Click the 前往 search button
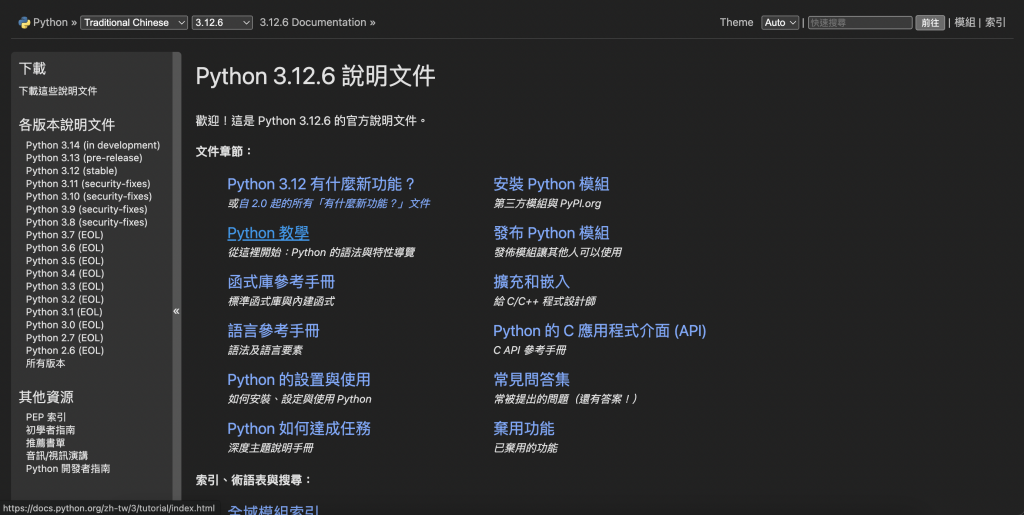 930,22
